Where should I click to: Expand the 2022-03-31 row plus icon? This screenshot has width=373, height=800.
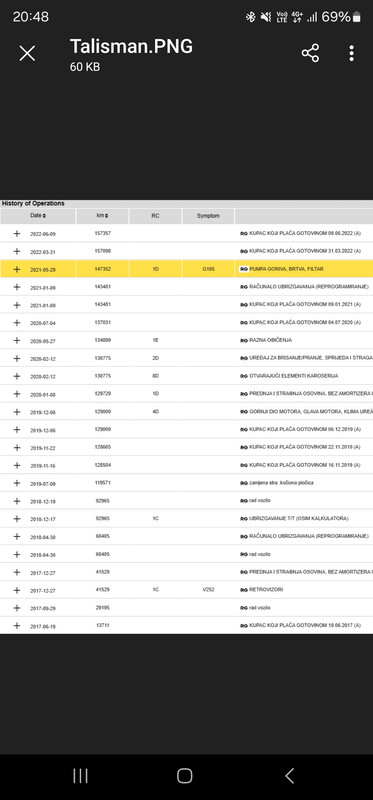coord(17,251)
